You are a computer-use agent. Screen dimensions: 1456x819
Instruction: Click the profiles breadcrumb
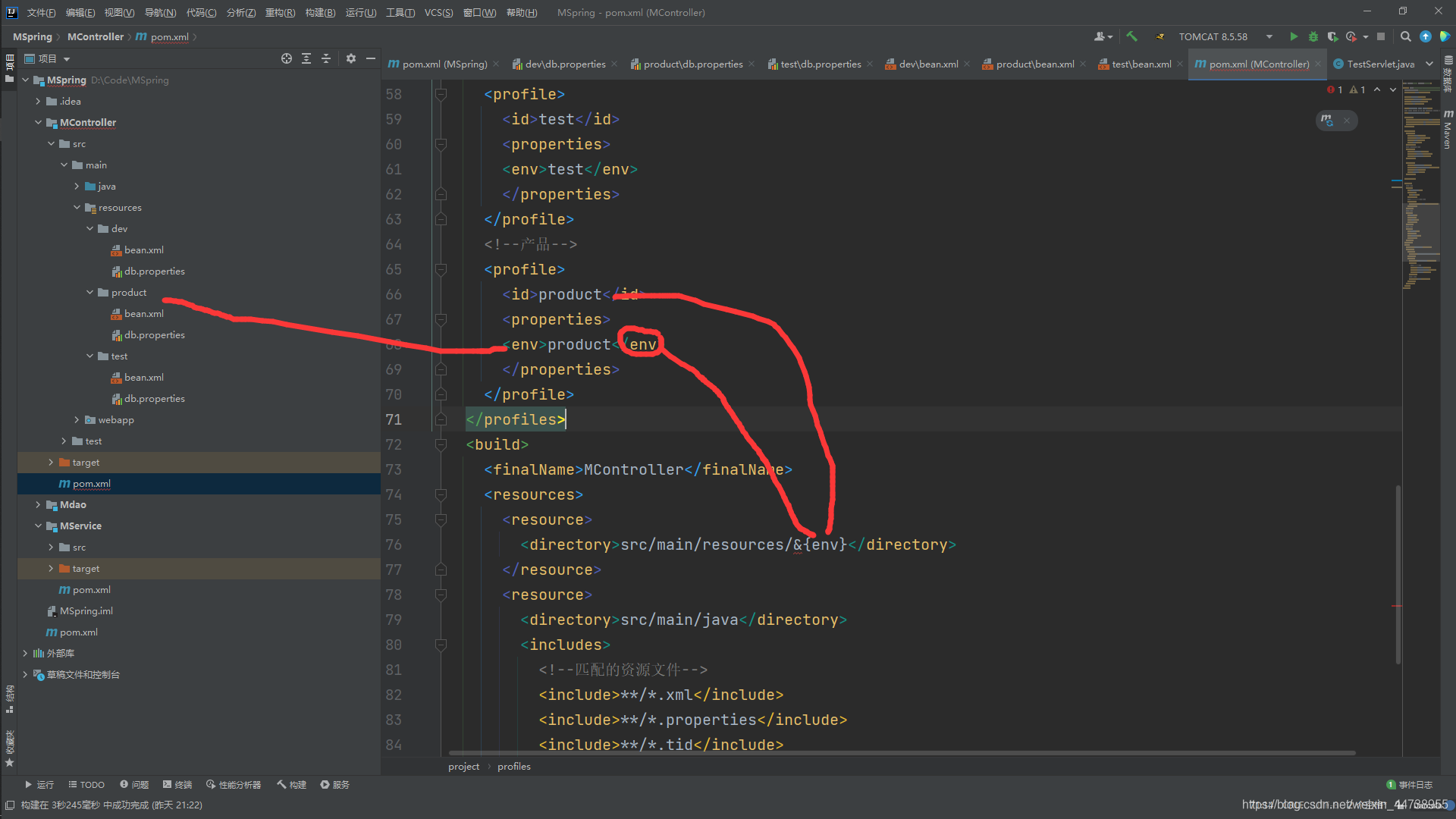(513, 767)
